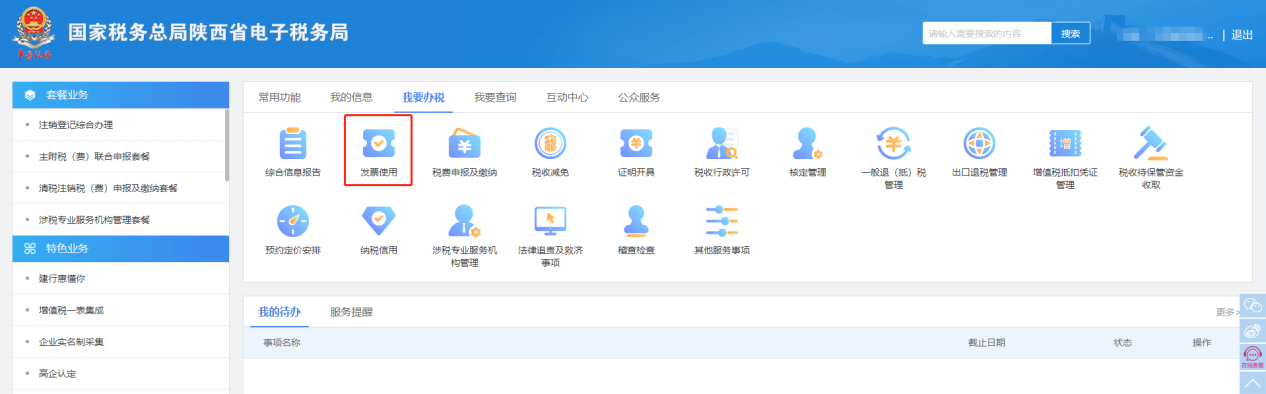Choose the 证明开具 icon
This screenshot has height=394, width=1266.
tap(636, 145)
